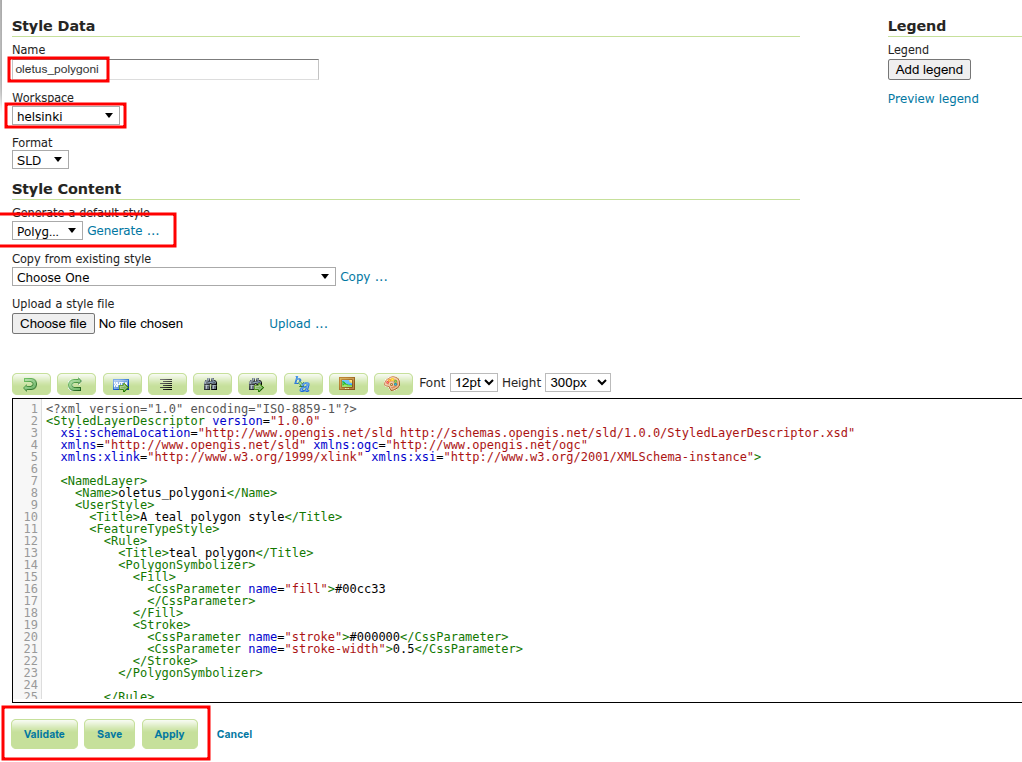Image resolution: width=1022 pixels, height=762 pixels.
Task: Click Preview legend link
Action: coord(933,98)
